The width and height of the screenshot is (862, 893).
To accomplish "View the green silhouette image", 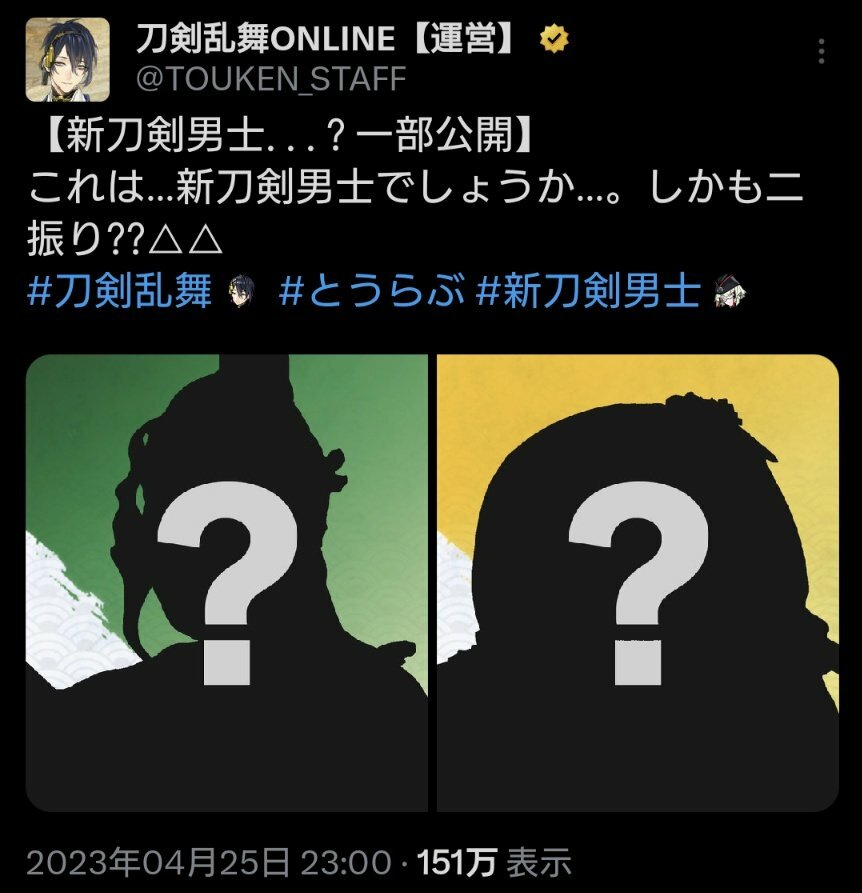I will (227, 583).
